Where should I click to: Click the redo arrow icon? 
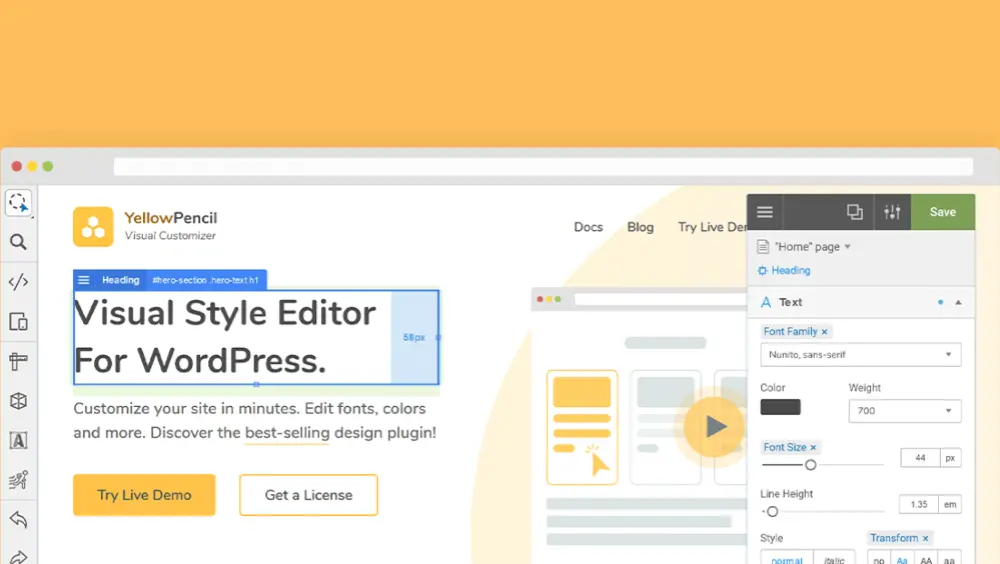click(x=18, y=558)
